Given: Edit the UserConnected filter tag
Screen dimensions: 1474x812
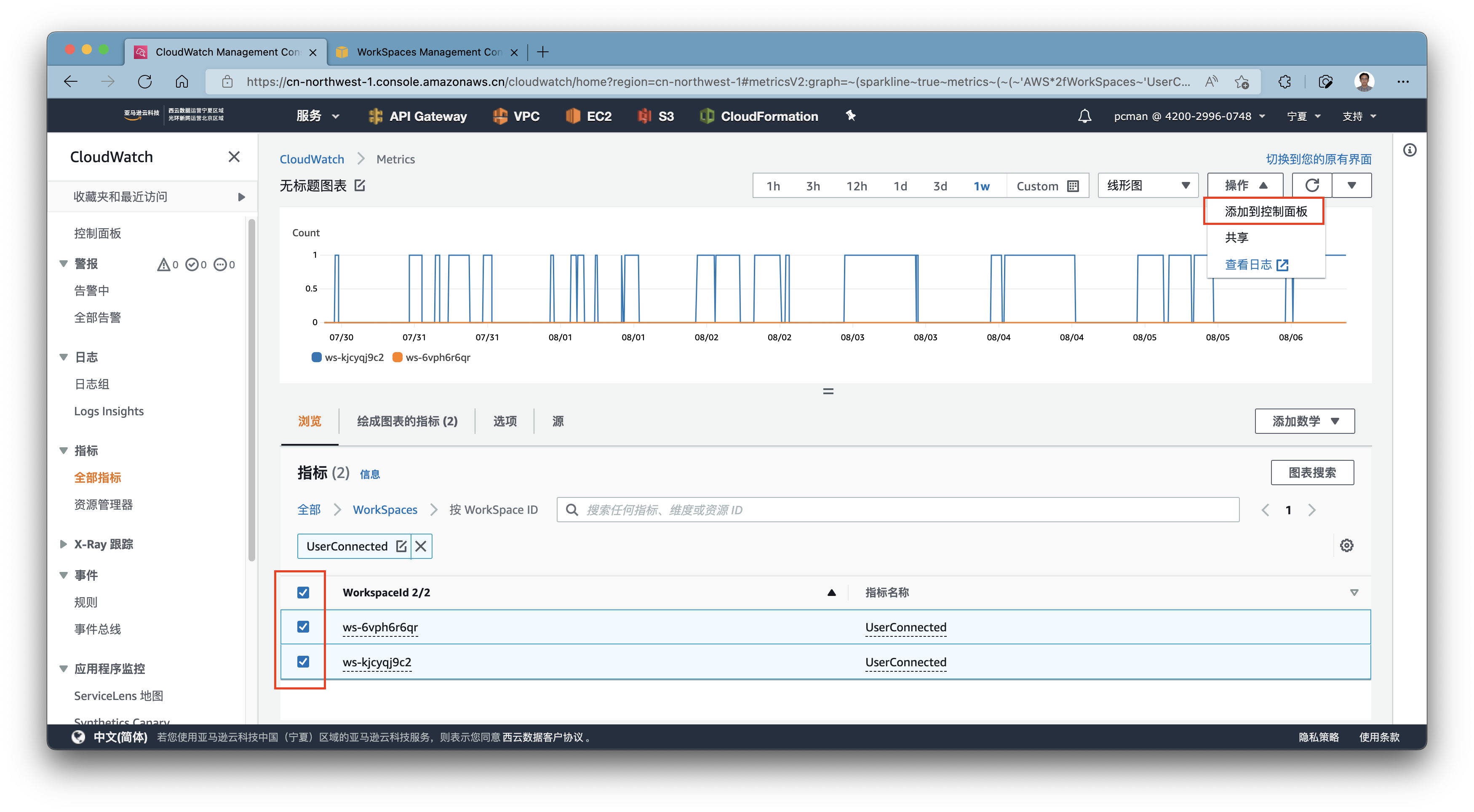Looking at the screenshot, I should pyautogui.click(x=401, y=546).
